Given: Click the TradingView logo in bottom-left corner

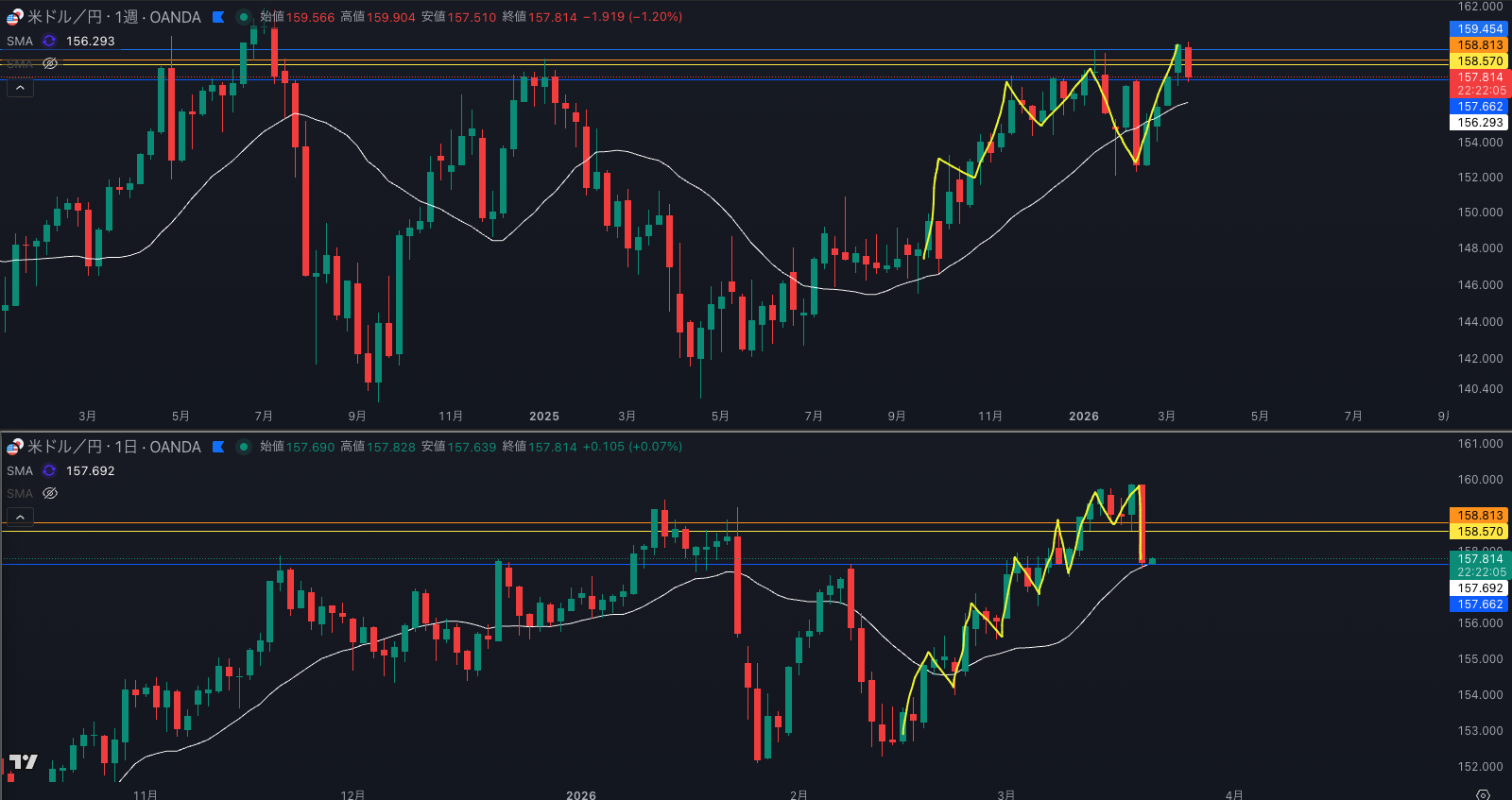Looking at the screenshot, I should click(x=24, y=762).
